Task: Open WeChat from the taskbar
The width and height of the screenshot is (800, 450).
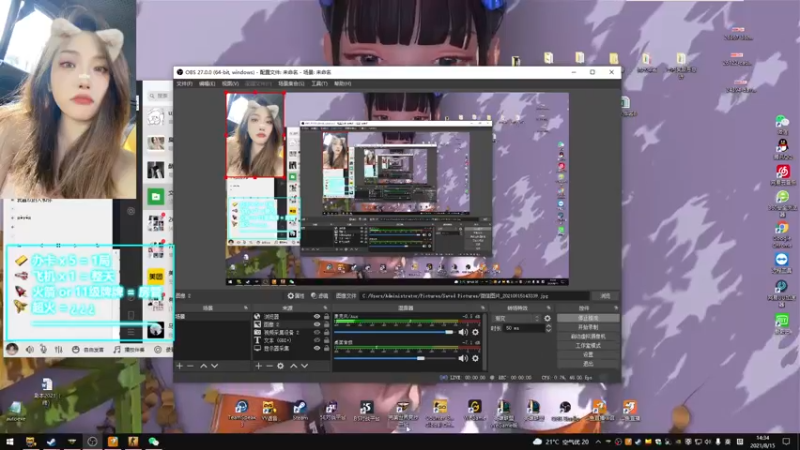Action: pos(154,441)
